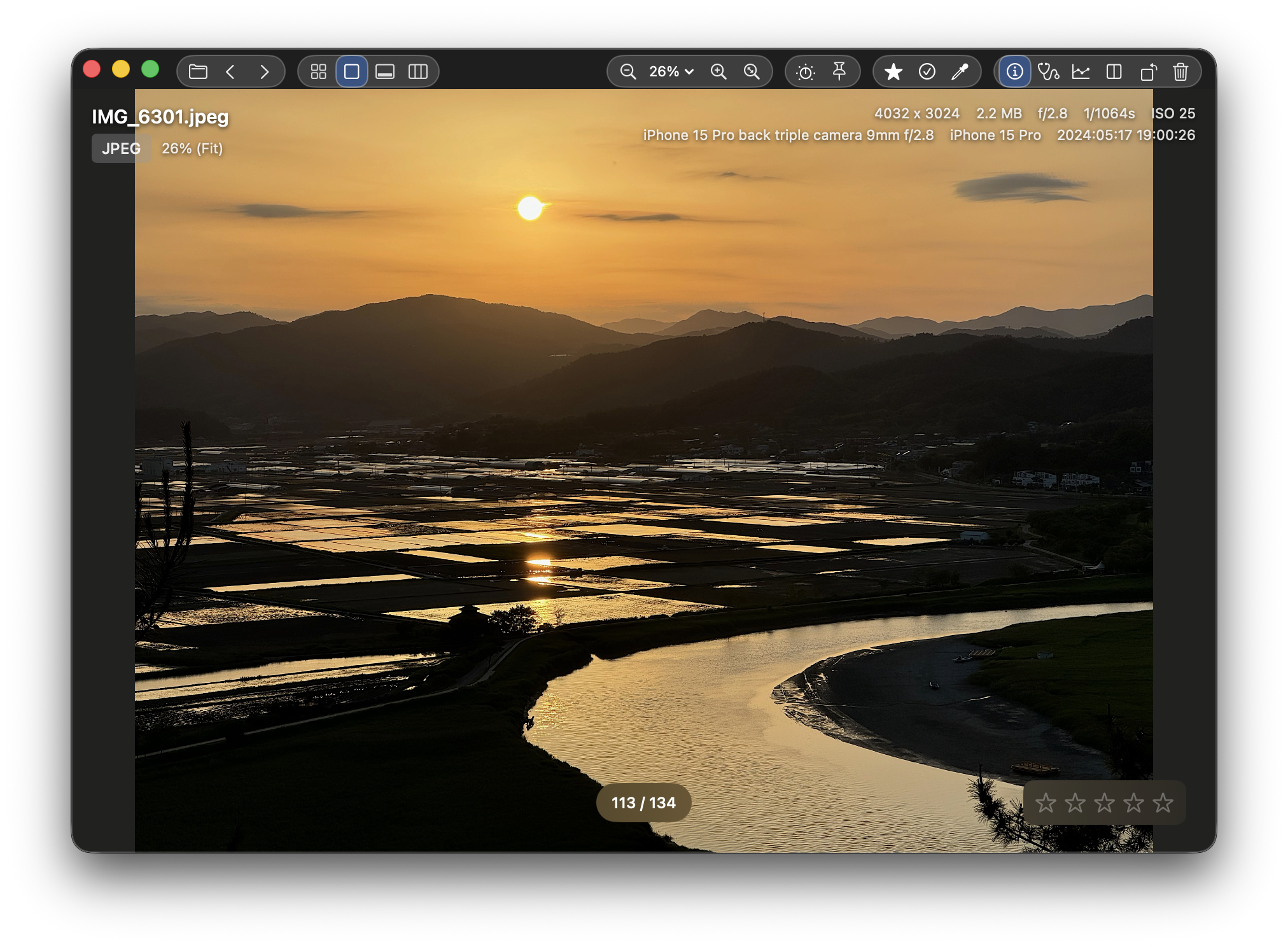Go to the next image
Viewport: 1288px width, 947px height.
[x=265, y=71]
